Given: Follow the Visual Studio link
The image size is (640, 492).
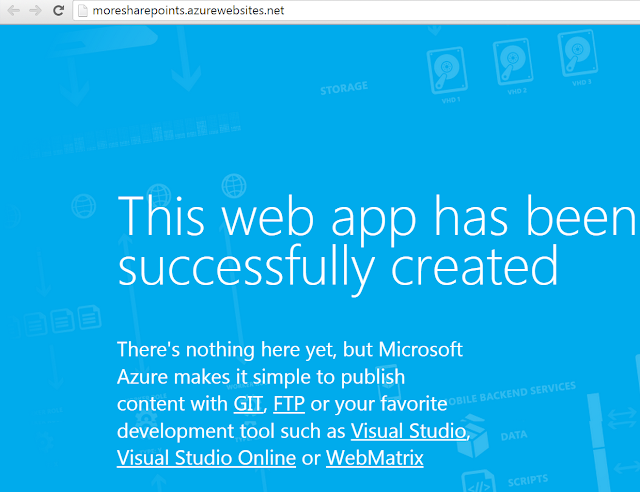Looking at the screenshot, I should [409, 431].
